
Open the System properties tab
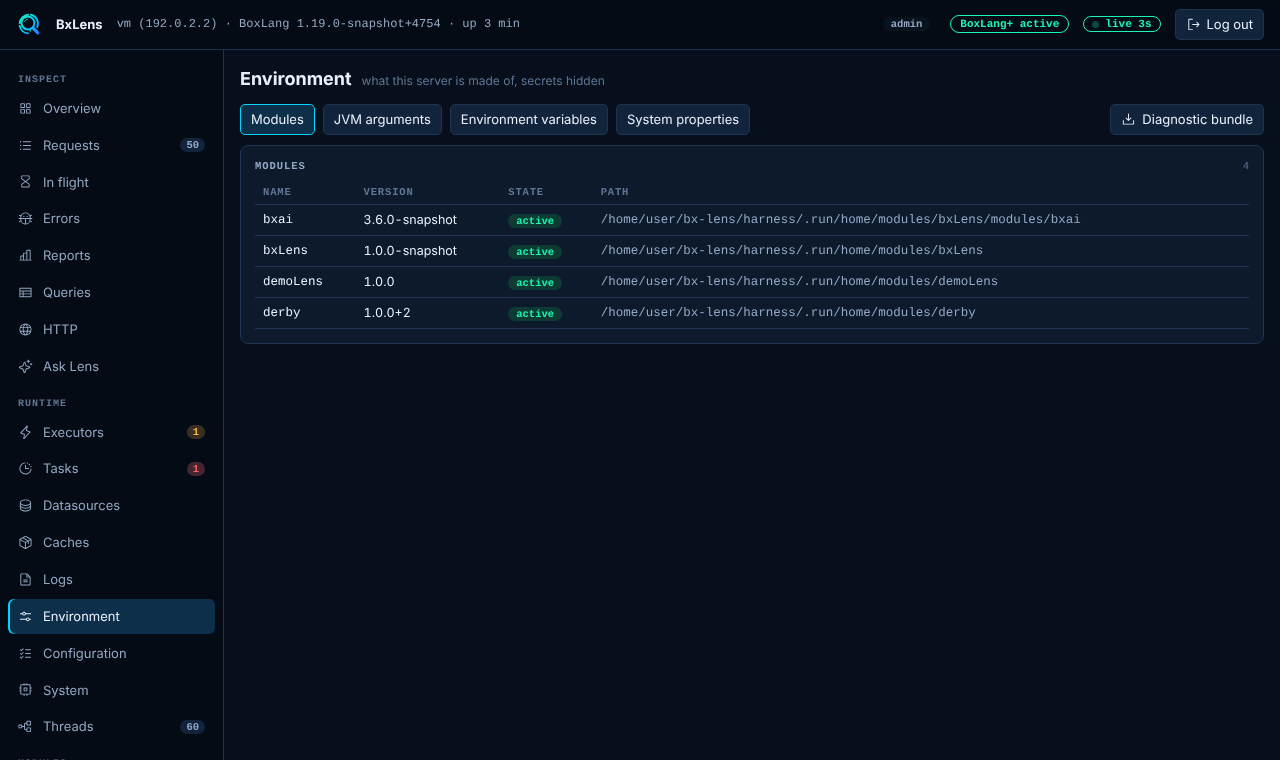click(x=683, y=119)
